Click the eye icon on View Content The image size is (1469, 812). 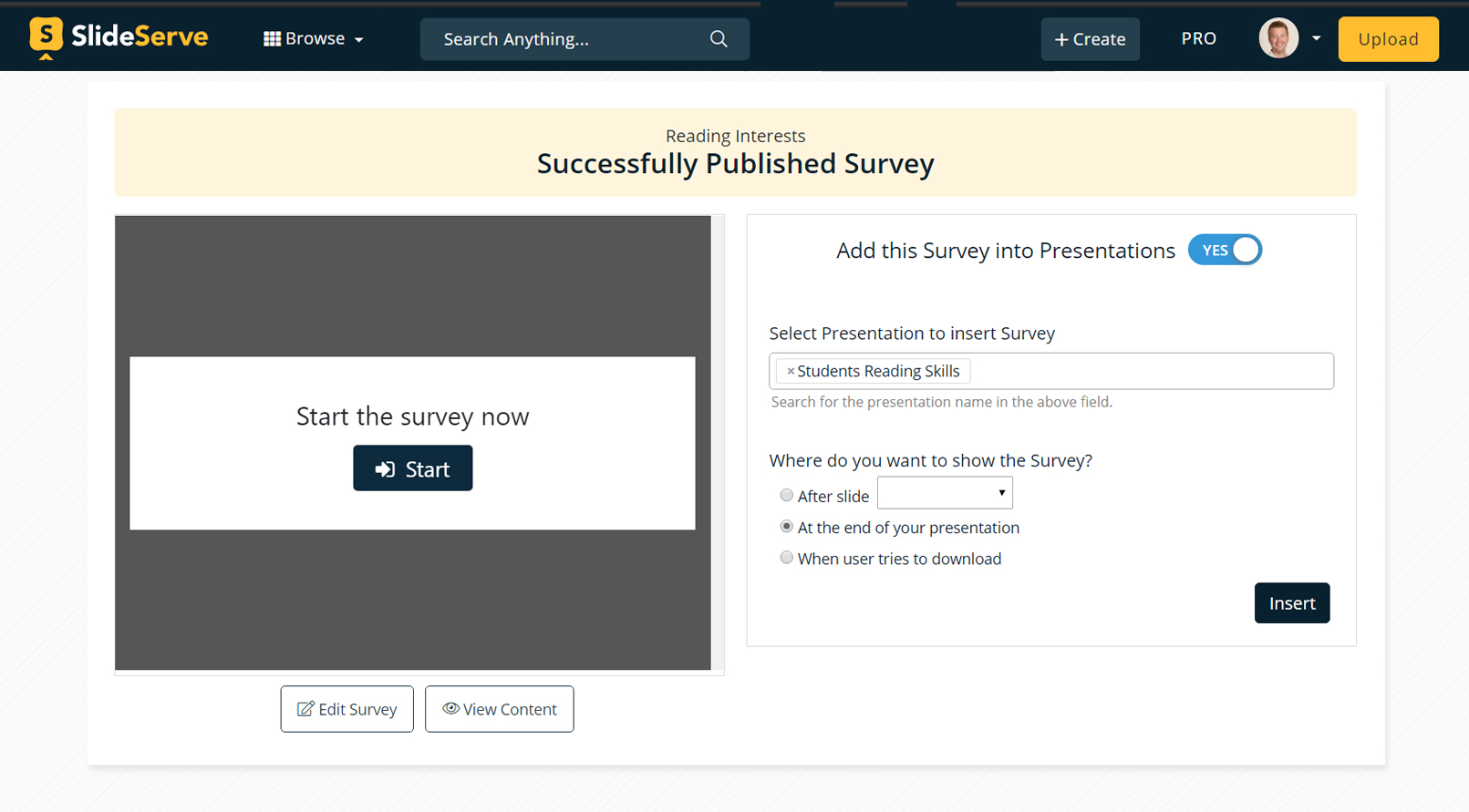(450, 708)
